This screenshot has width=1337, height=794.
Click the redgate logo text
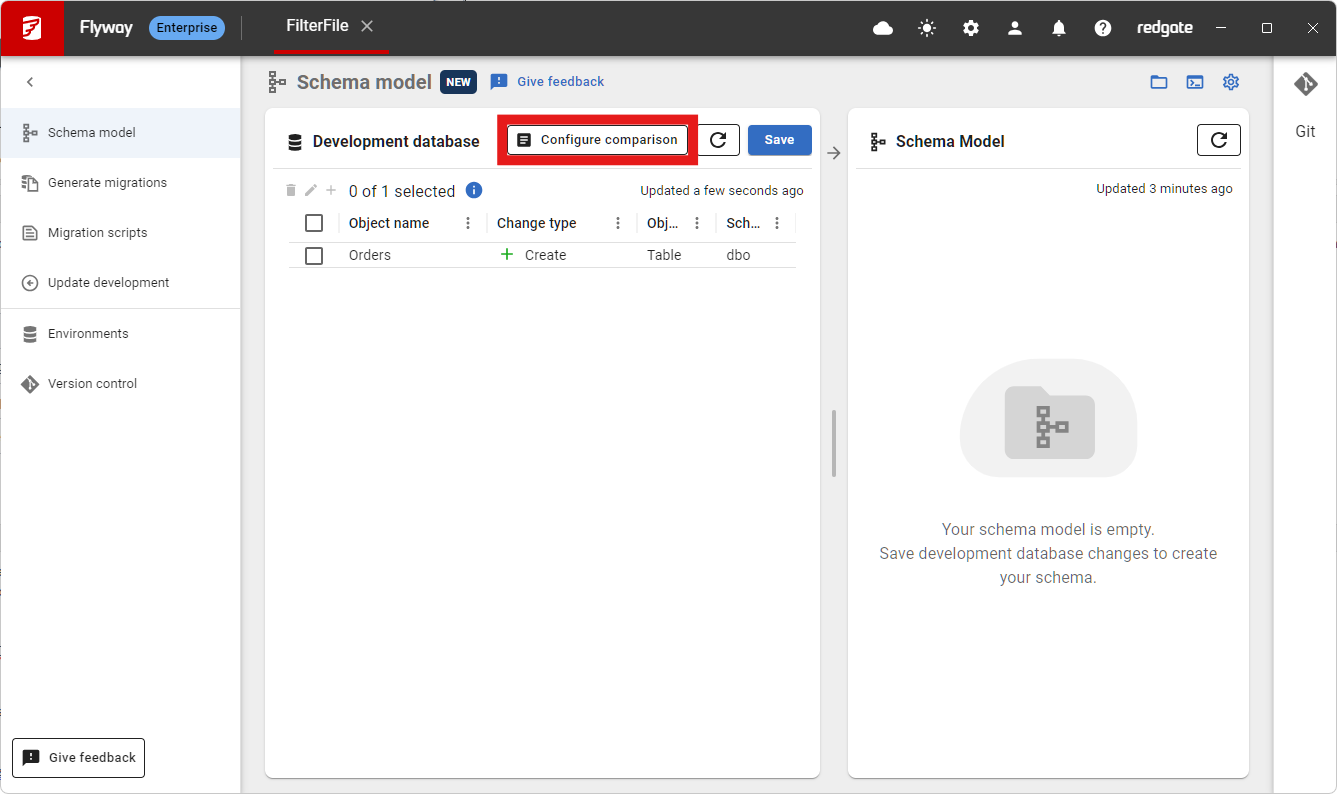1165,28
